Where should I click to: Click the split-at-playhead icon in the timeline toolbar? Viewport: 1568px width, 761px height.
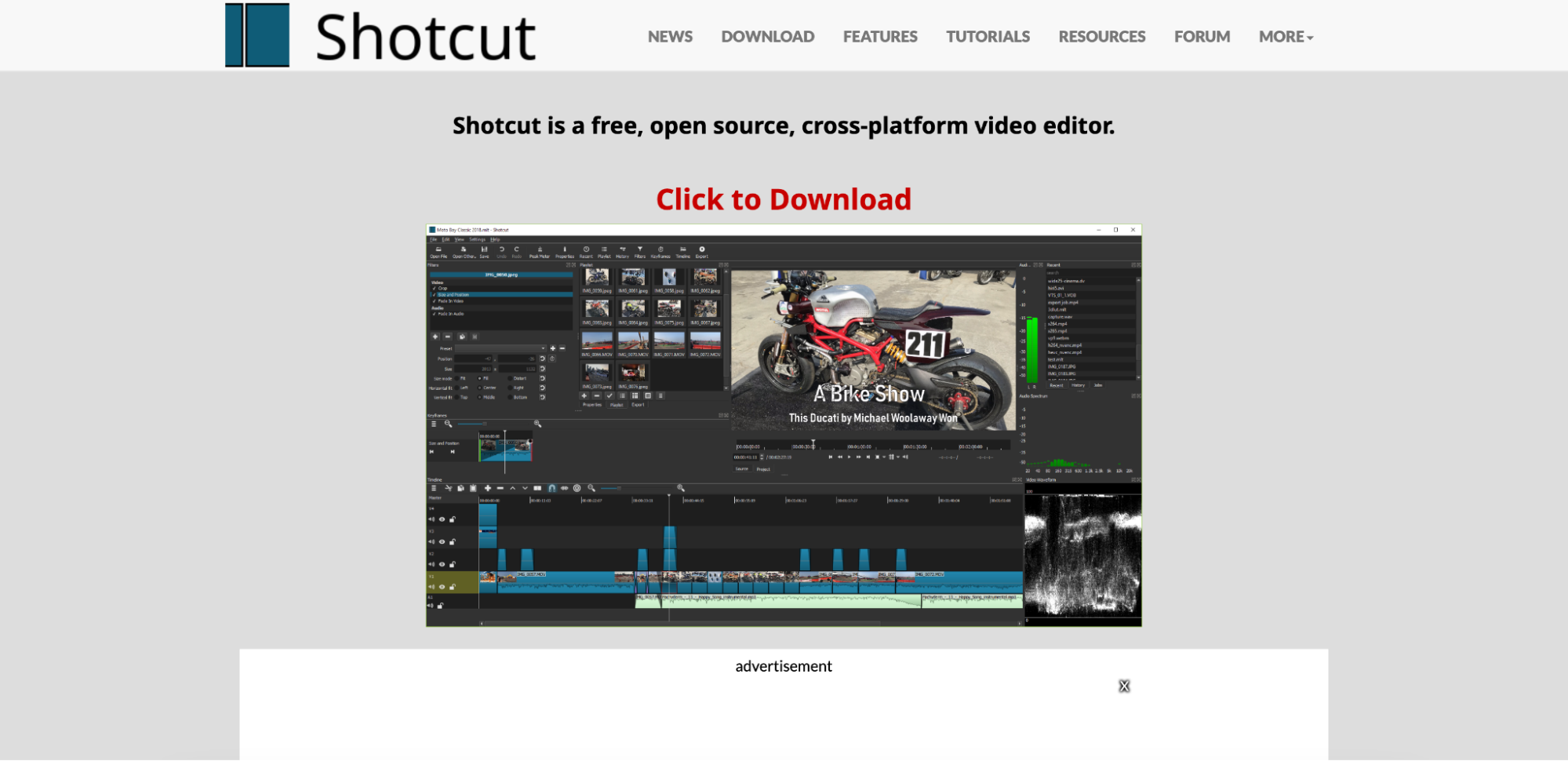[537, 488]
